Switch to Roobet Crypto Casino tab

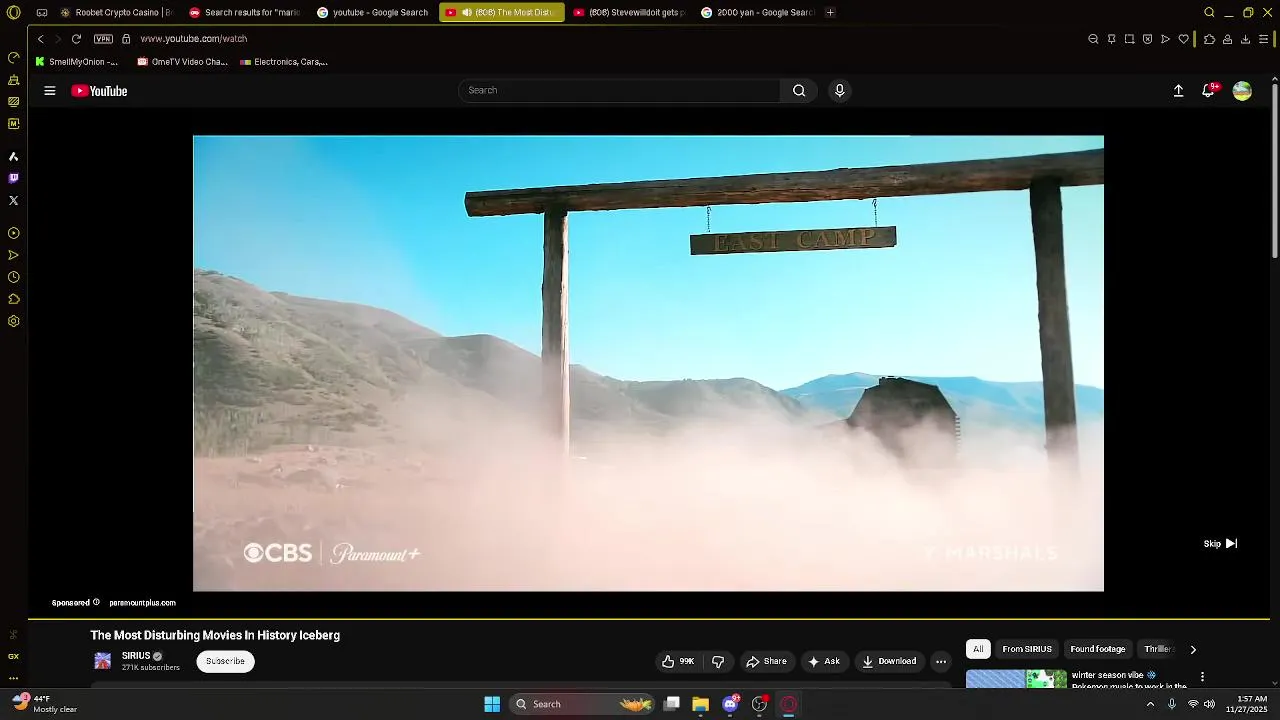(x=116, y=12)
